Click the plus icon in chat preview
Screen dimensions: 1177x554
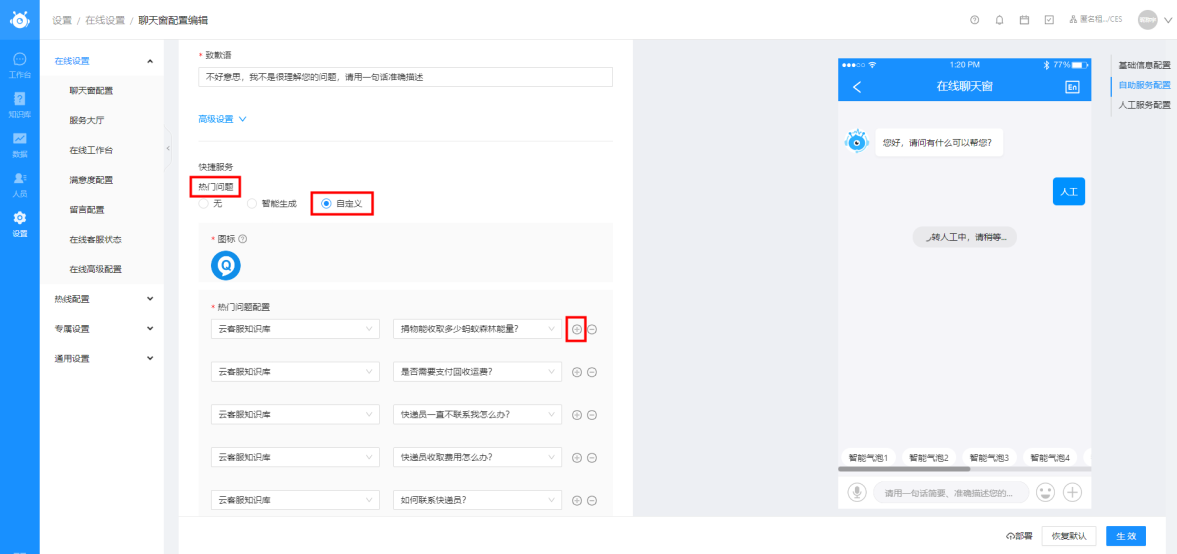(x=1073, y=492)
